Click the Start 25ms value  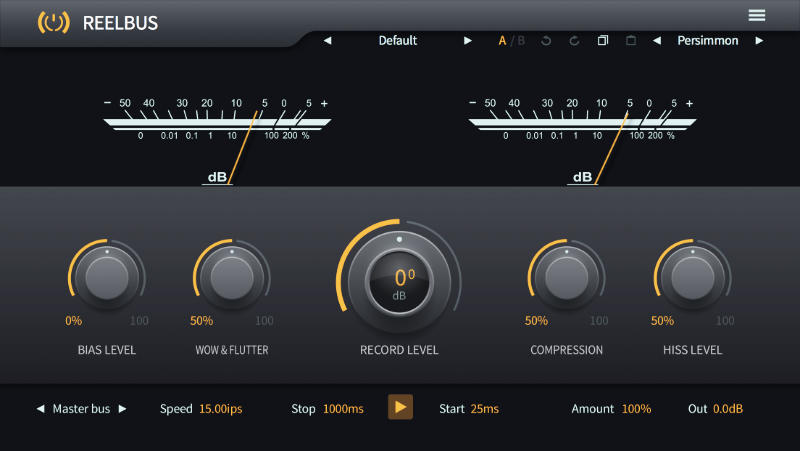click(x=485, y=409)
